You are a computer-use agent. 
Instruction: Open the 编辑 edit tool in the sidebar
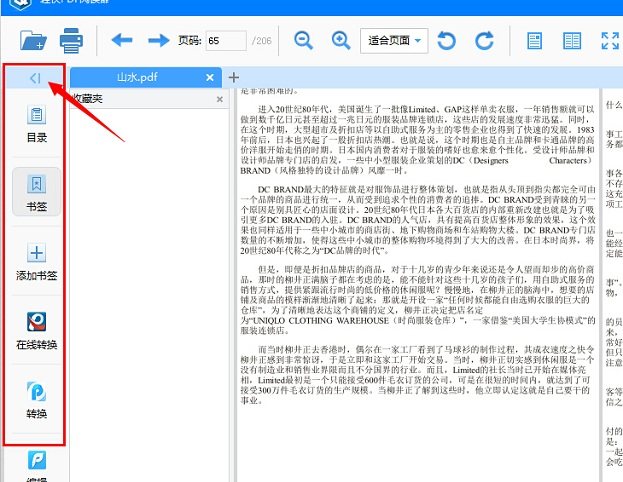(x=37, y=466)
